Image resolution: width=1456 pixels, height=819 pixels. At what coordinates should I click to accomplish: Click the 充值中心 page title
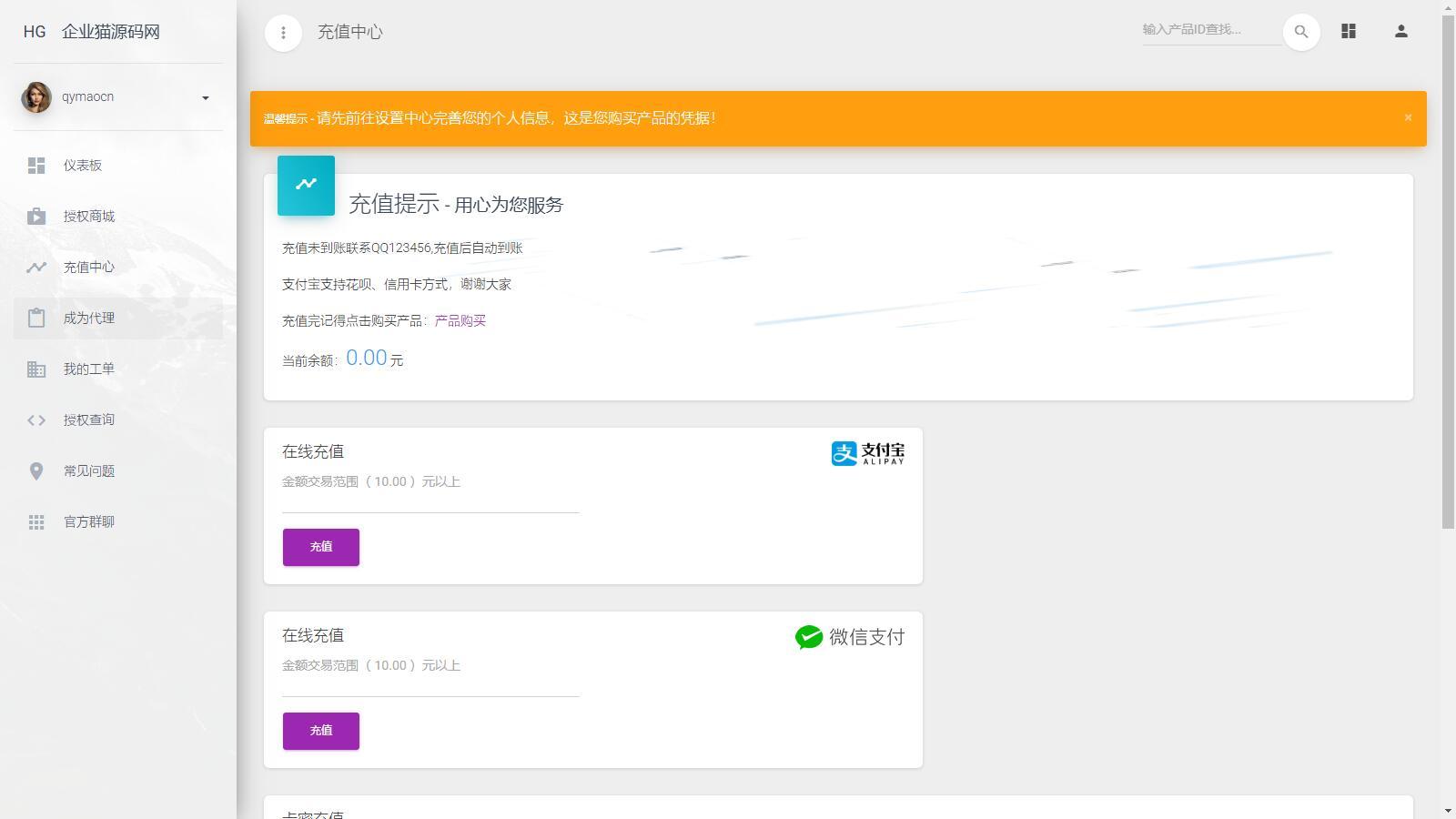tap(350, 32)
